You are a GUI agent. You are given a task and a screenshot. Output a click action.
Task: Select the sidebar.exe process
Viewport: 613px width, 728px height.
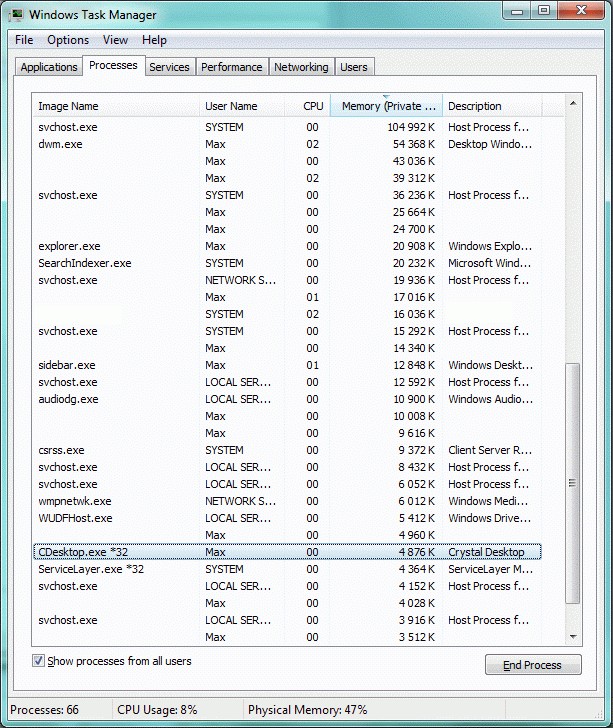pos(287,365)
